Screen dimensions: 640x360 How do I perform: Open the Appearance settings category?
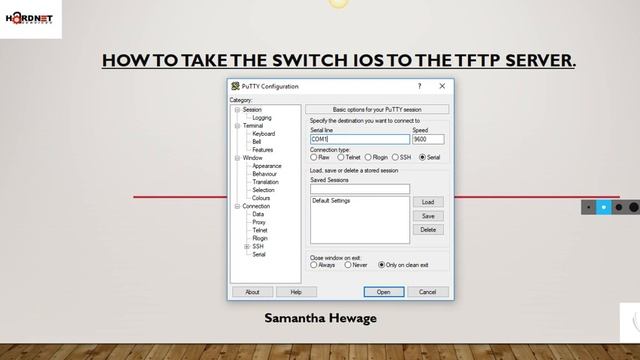267,166
